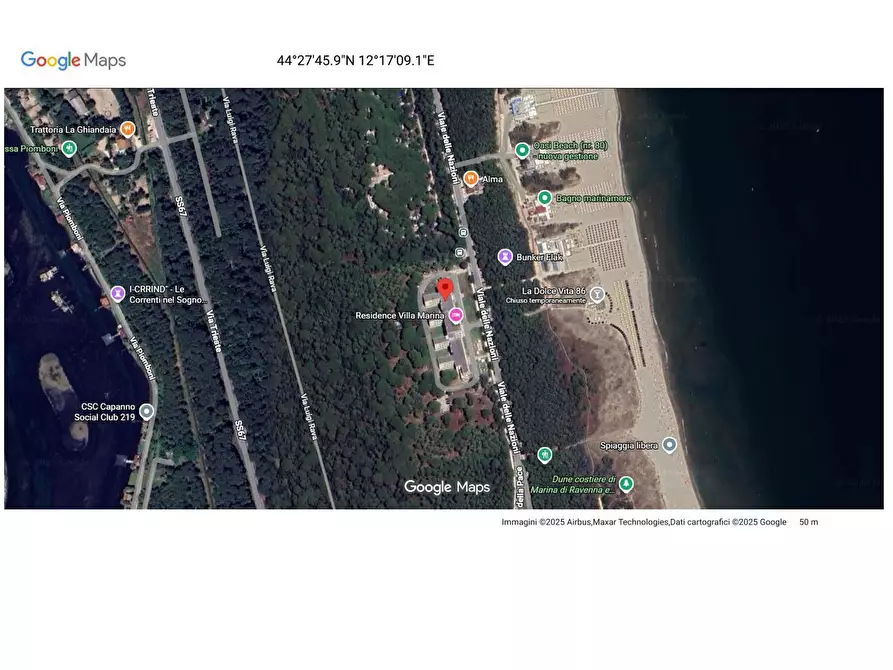
Task: Click the 50 m scale indicator
Action: pyautogui.click(x=808, y=522)
